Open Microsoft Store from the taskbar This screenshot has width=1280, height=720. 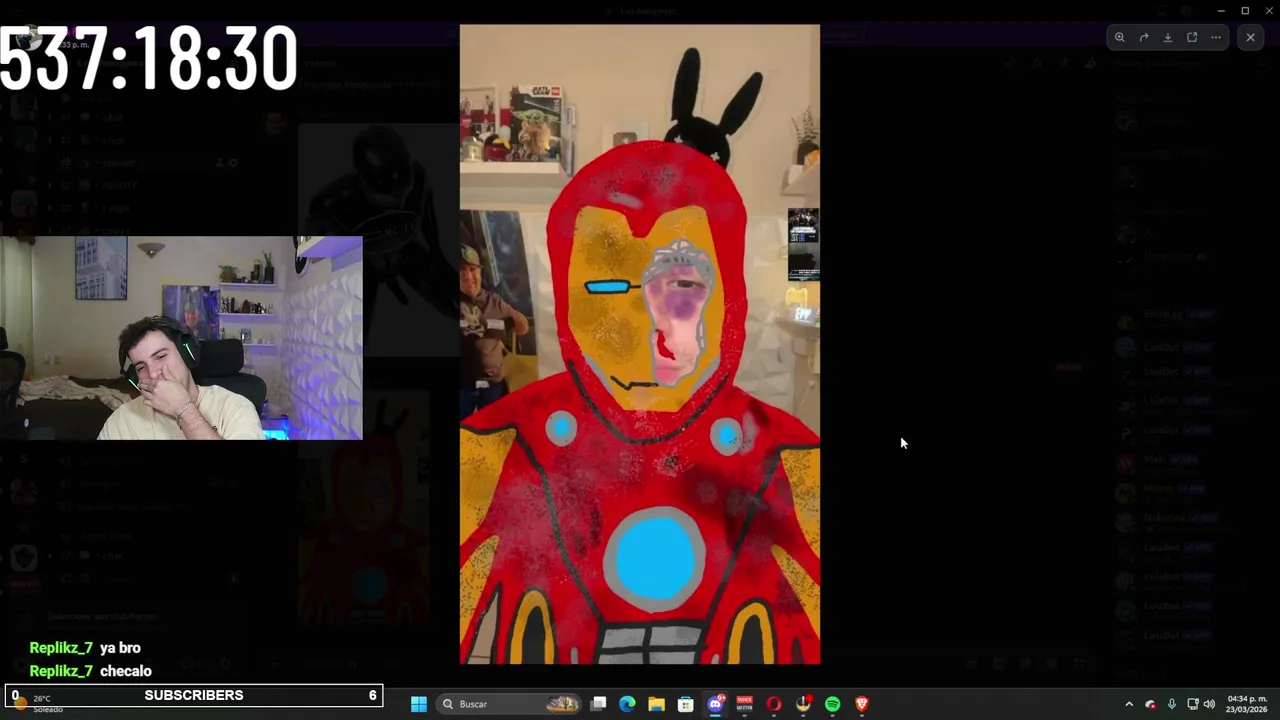(x=685, y=704)
